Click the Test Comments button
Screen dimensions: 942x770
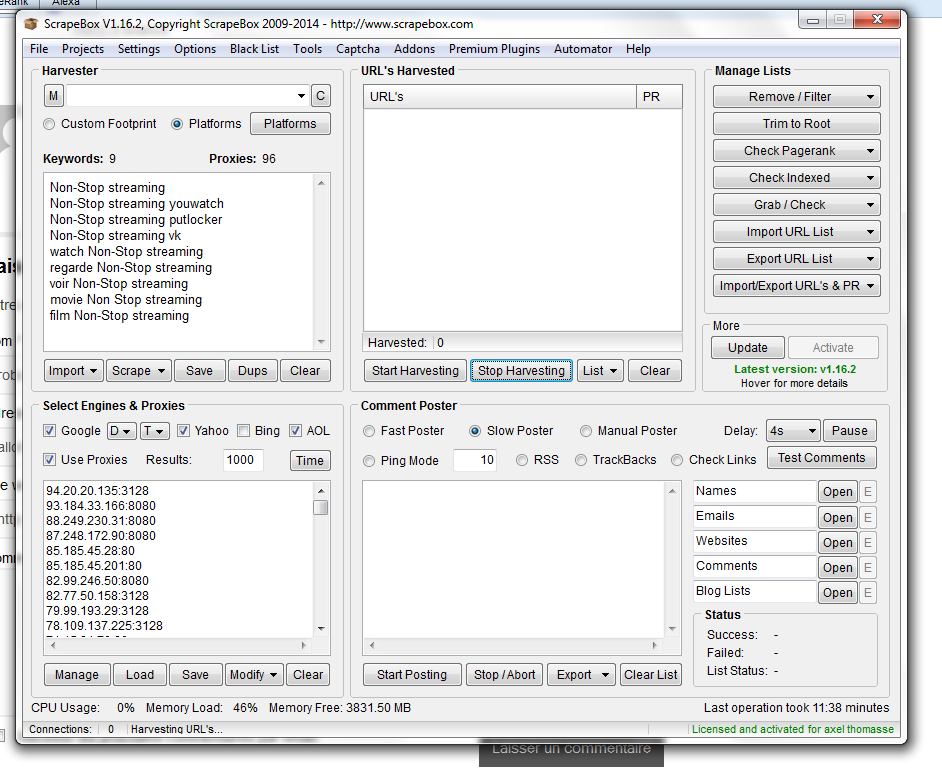pyautogui.click(x=821, y=458)
